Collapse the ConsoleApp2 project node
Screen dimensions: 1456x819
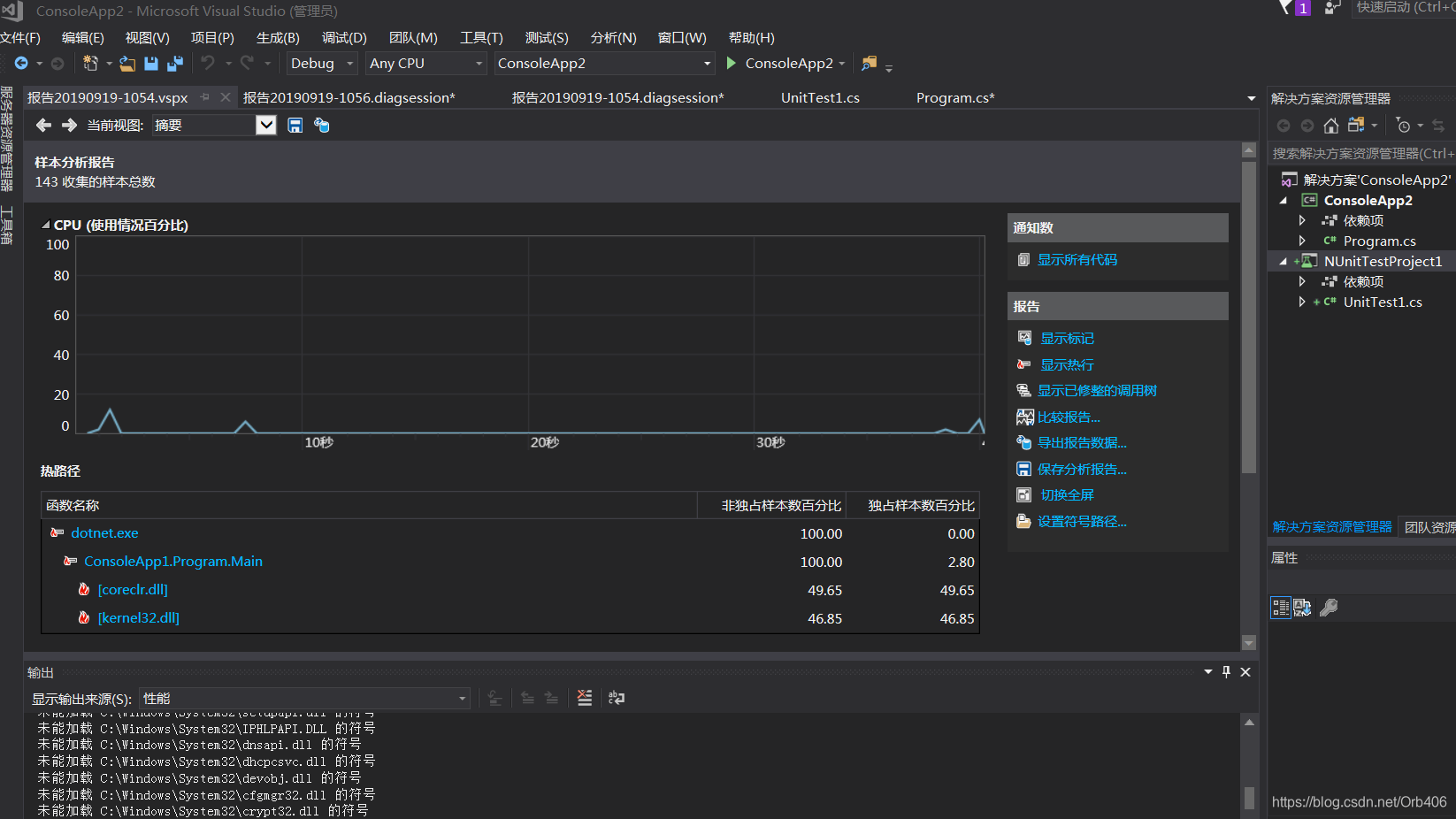pyautogui.click(x=1283, y=201)
